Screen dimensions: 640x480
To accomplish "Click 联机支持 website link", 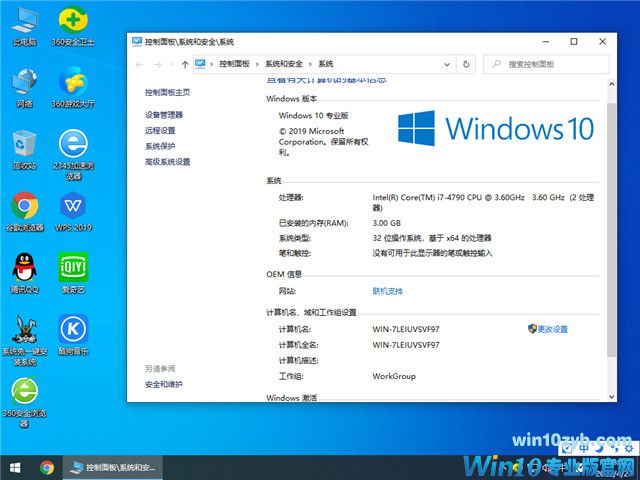I will pyautogui.click(x=387, y=291).
